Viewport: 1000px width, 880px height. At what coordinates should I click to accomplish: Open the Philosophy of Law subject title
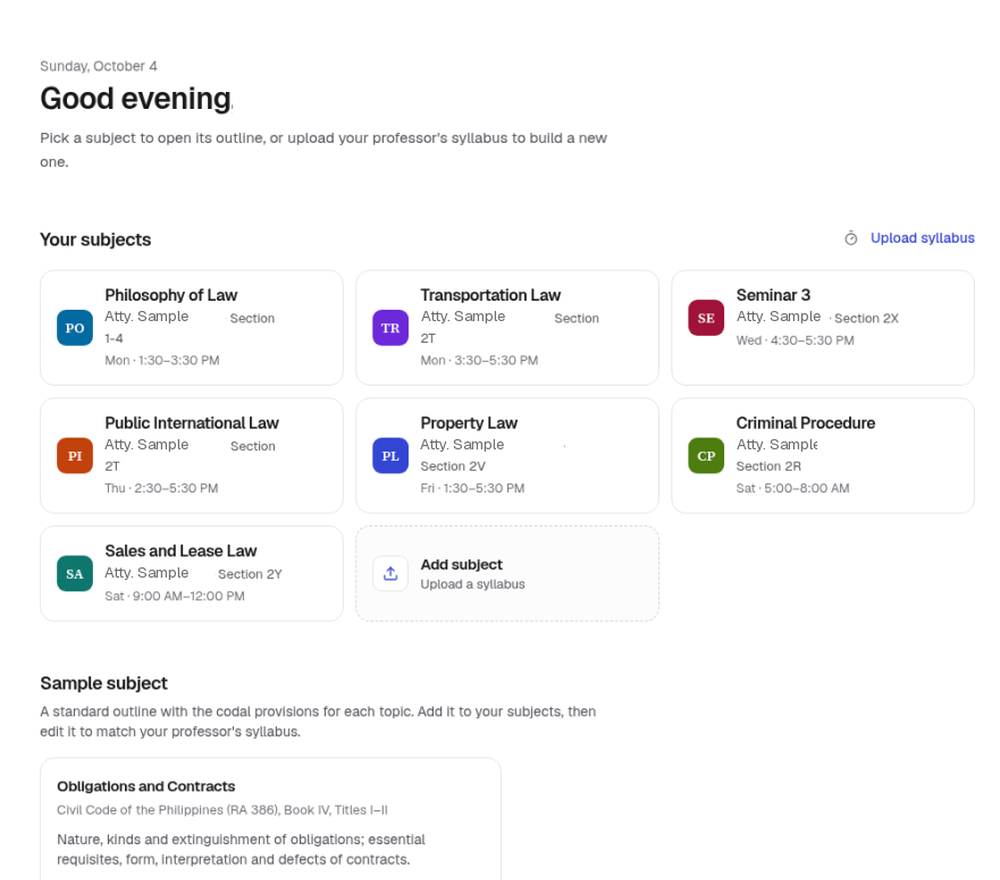[x=171, y=295]
